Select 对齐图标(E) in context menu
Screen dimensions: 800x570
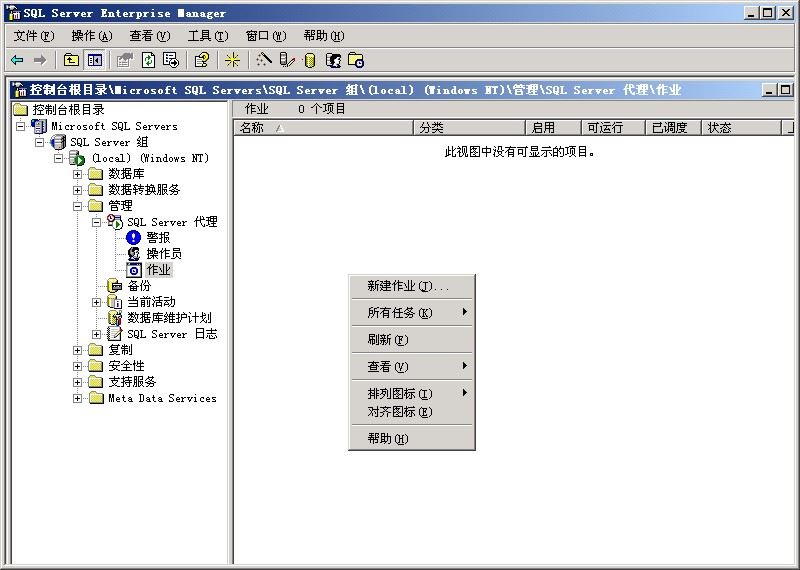pyautogui.click(x=412, y=412)
